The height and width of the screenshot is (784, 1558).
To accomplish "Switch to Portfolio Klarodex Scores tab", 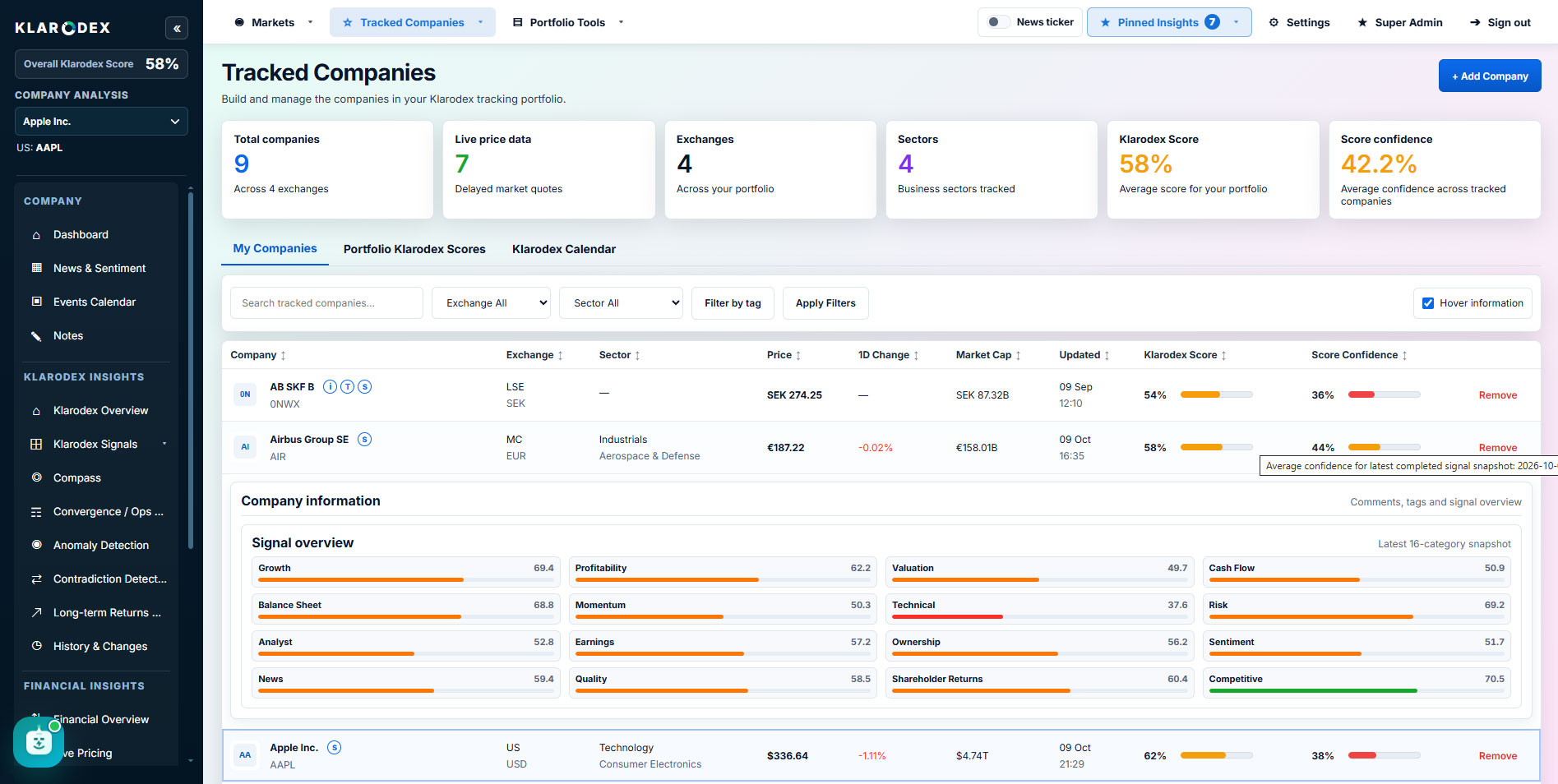I will pos(414,250).
